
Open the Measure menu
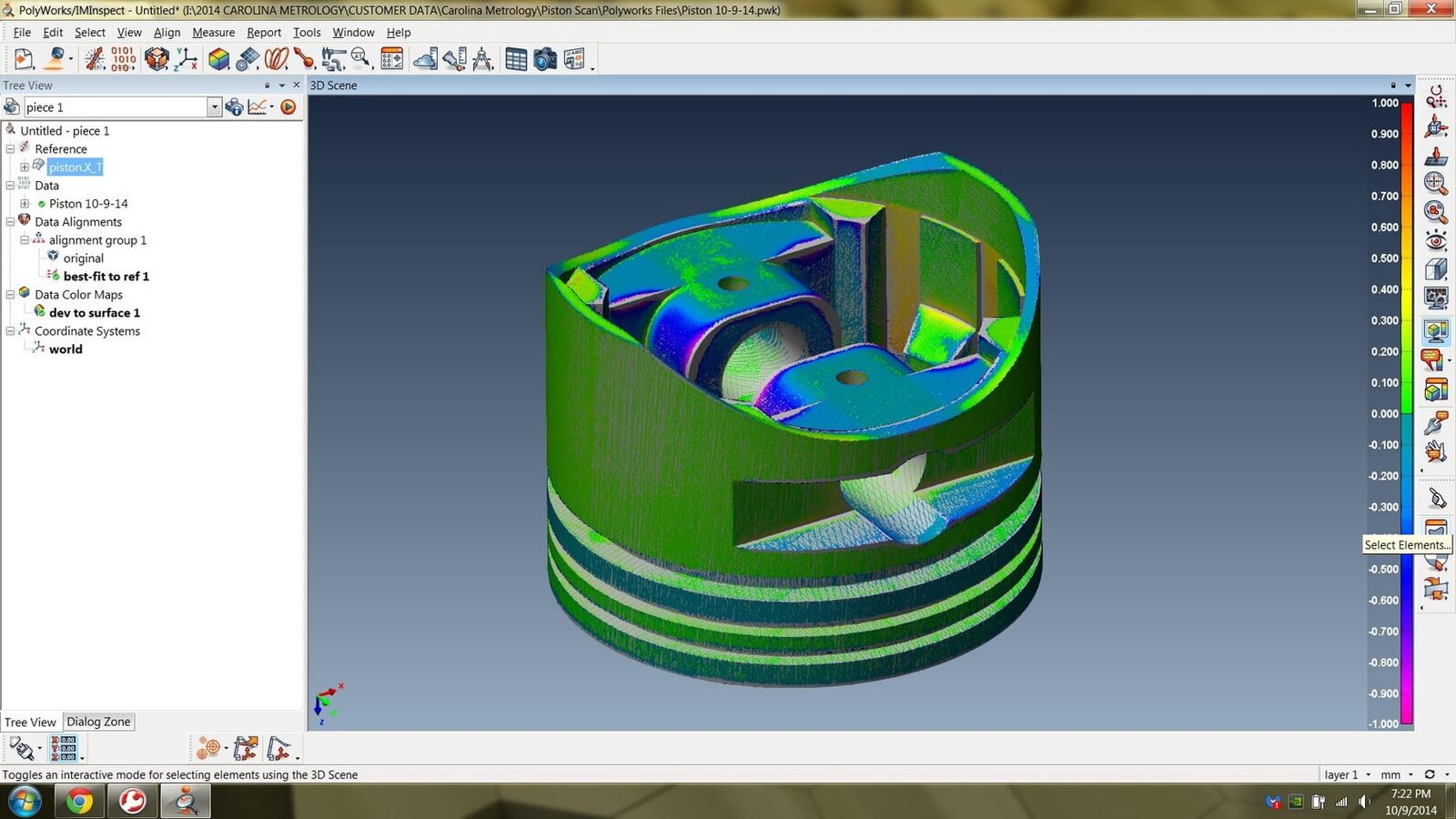(213, 33)
